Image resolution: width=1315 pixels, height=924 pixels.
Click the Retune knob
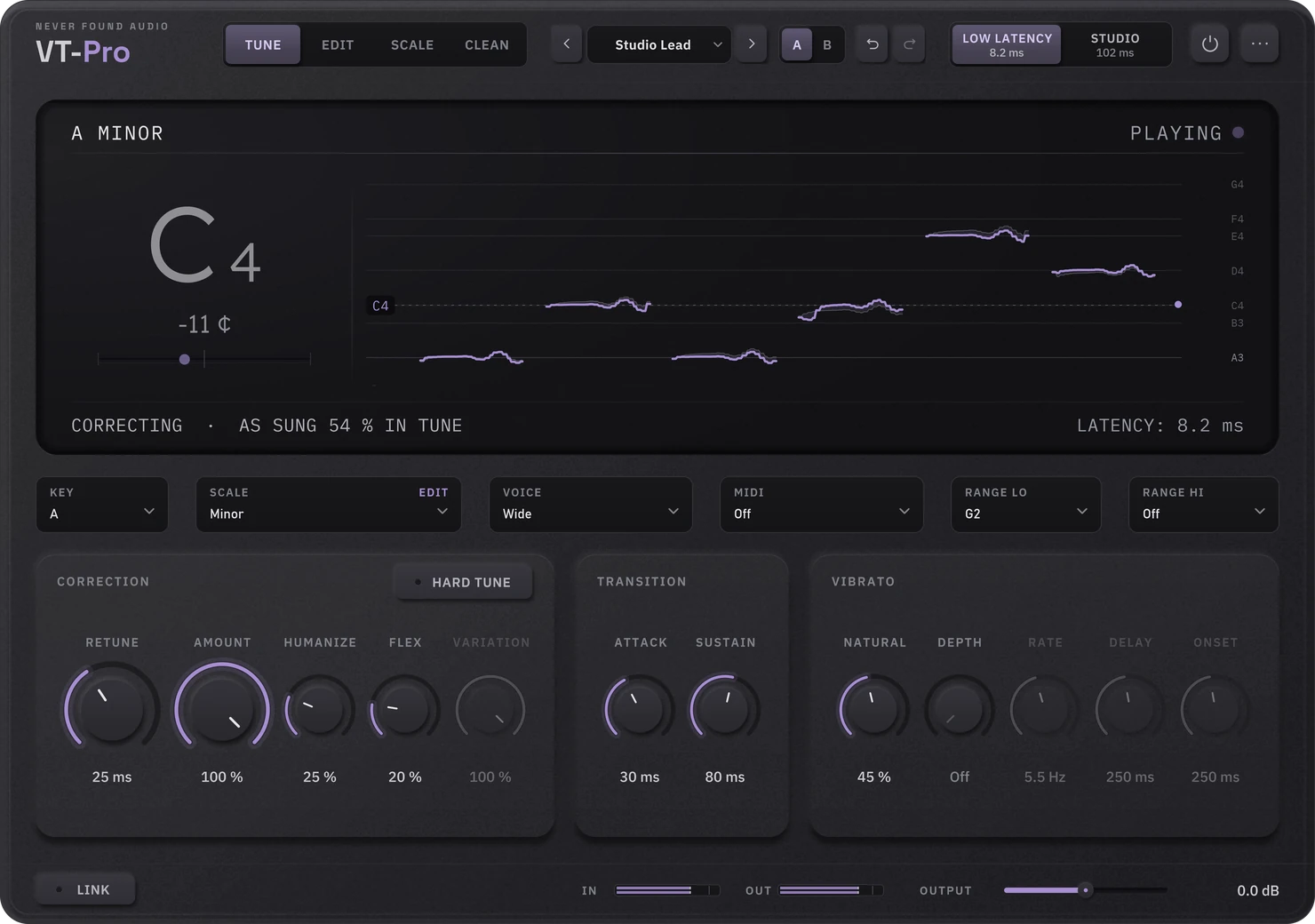tap(112, 709)
